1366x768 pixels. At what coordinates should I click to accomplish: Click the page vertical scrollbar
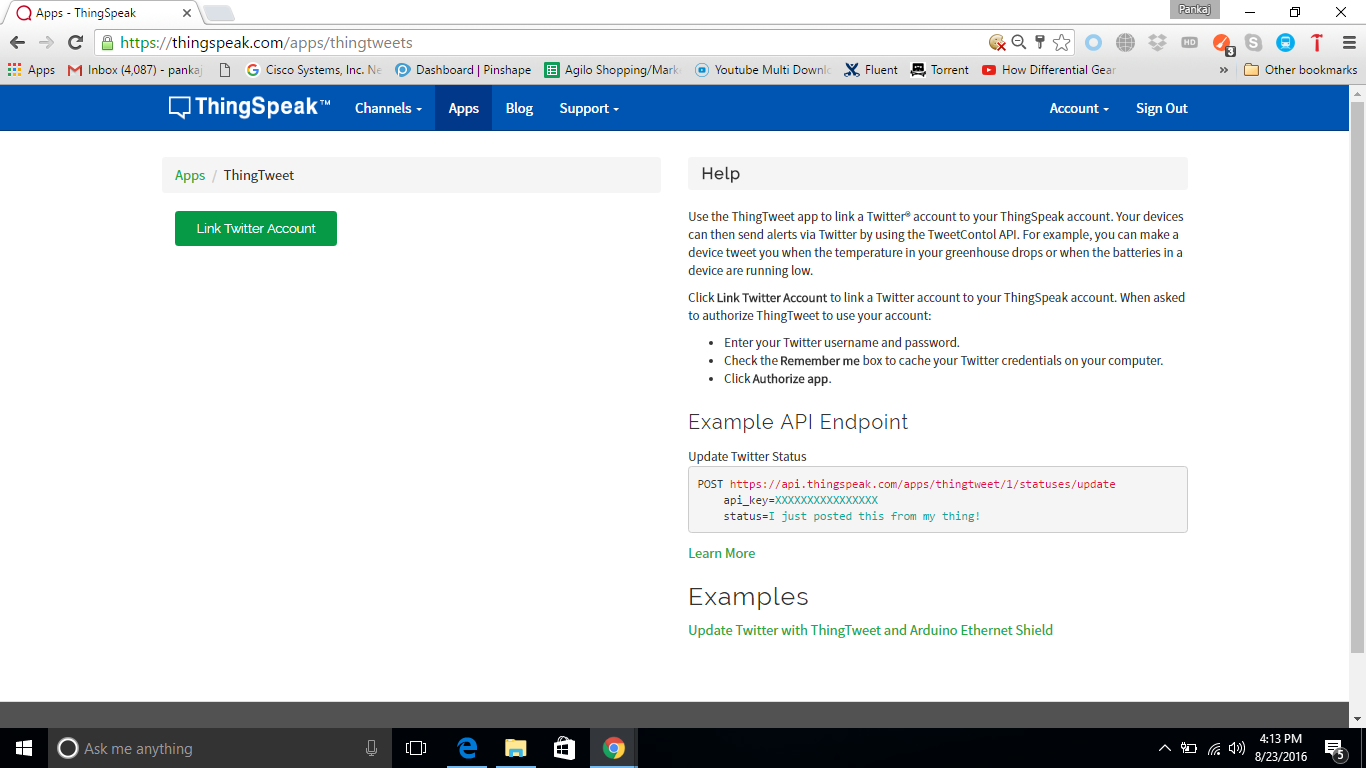(x=1357, y=378)
